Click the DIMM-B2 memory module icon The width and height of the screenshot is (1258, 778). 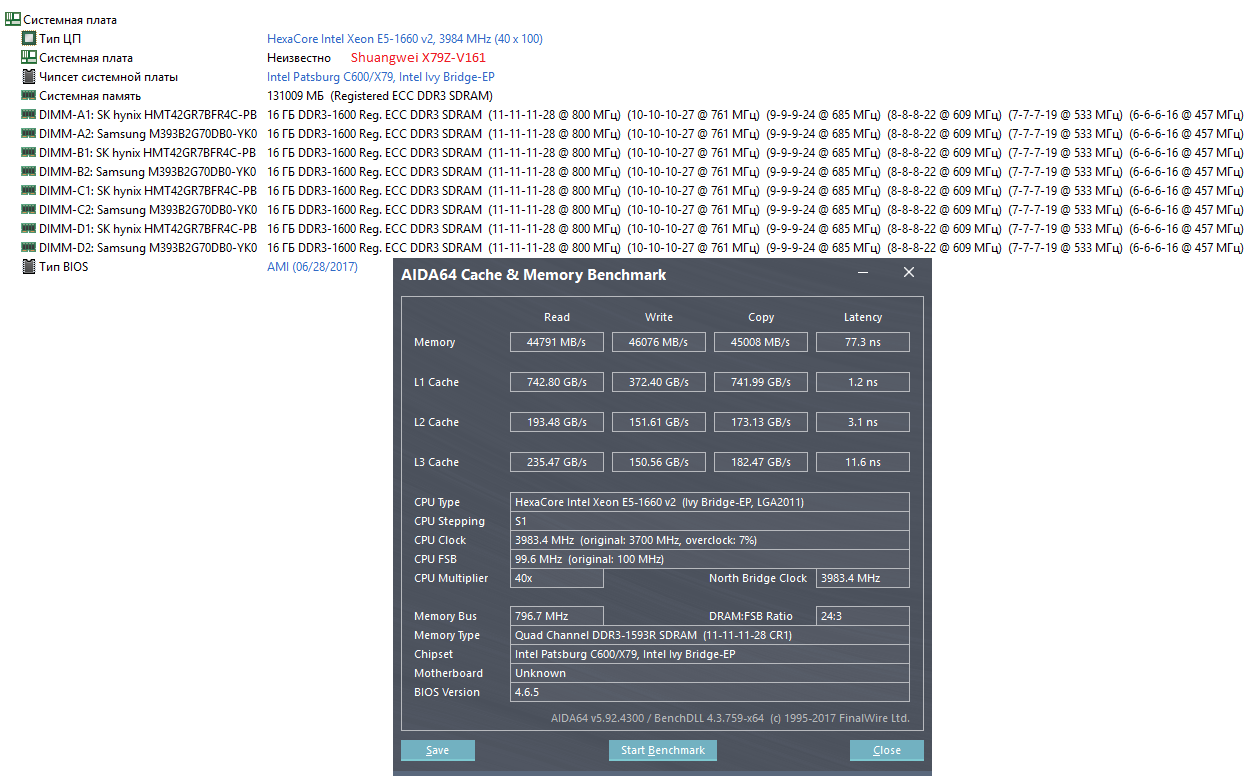click(x=29, y=172)
